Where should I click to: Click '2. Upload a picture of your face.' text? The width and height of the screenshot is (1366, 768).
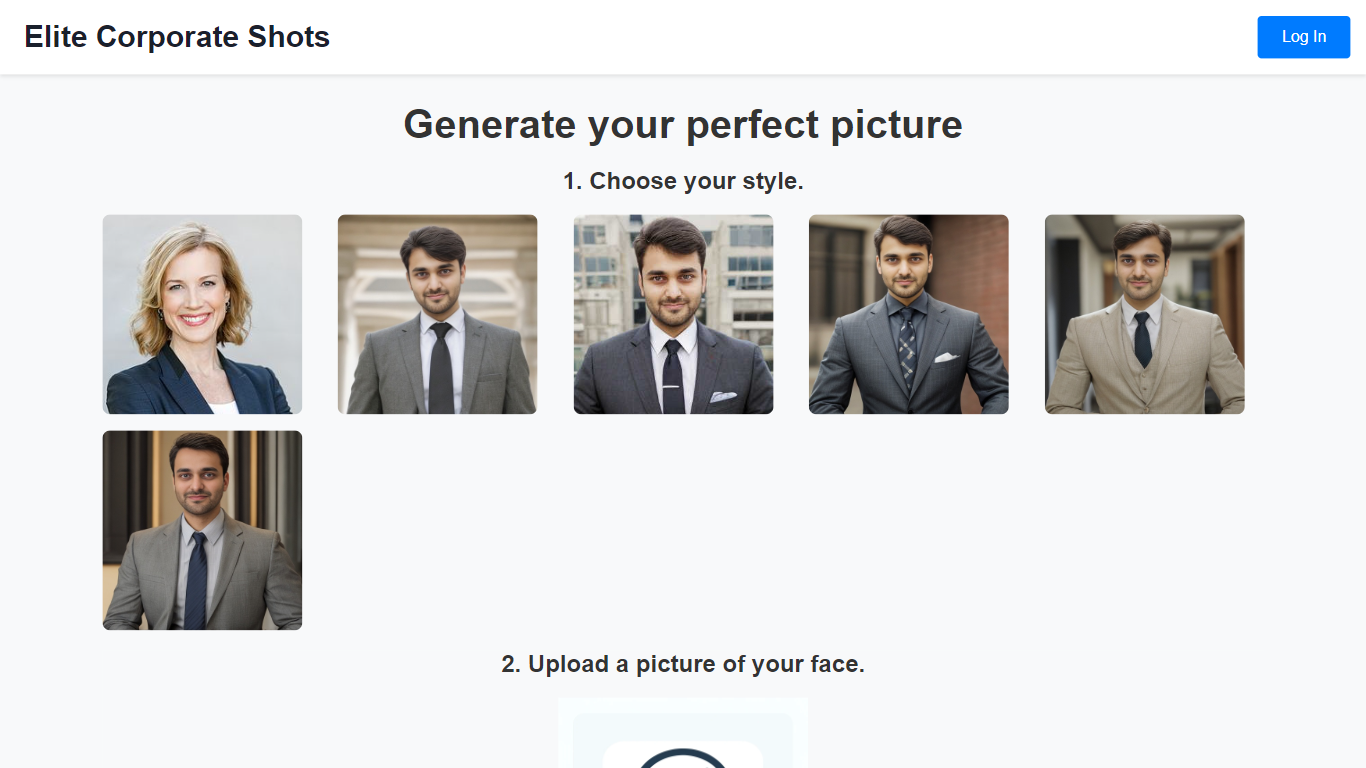pyautogui.click(x=683, y=664)
